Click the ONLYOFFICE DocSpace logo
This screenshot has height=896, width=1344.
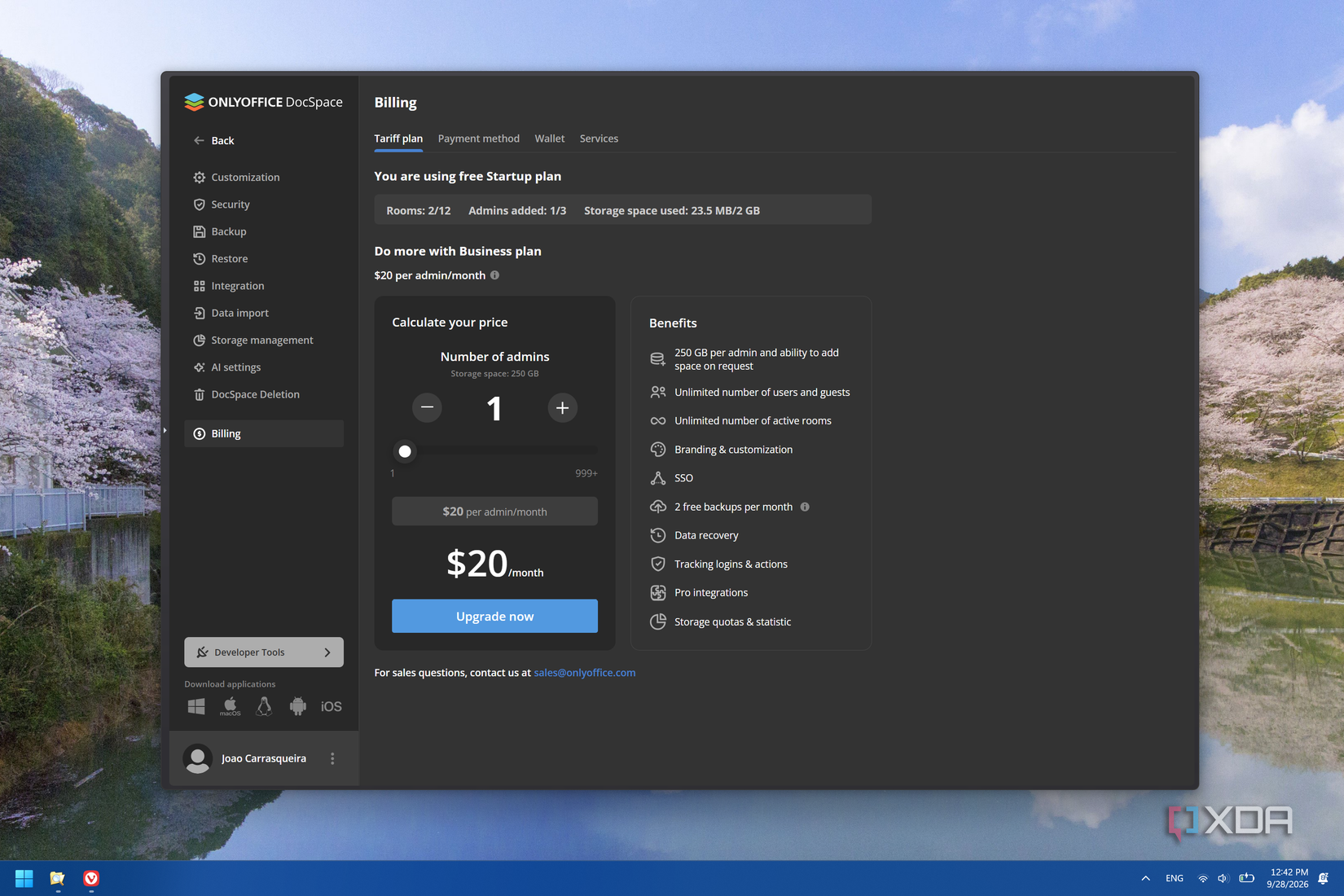[x=263, y=102]
